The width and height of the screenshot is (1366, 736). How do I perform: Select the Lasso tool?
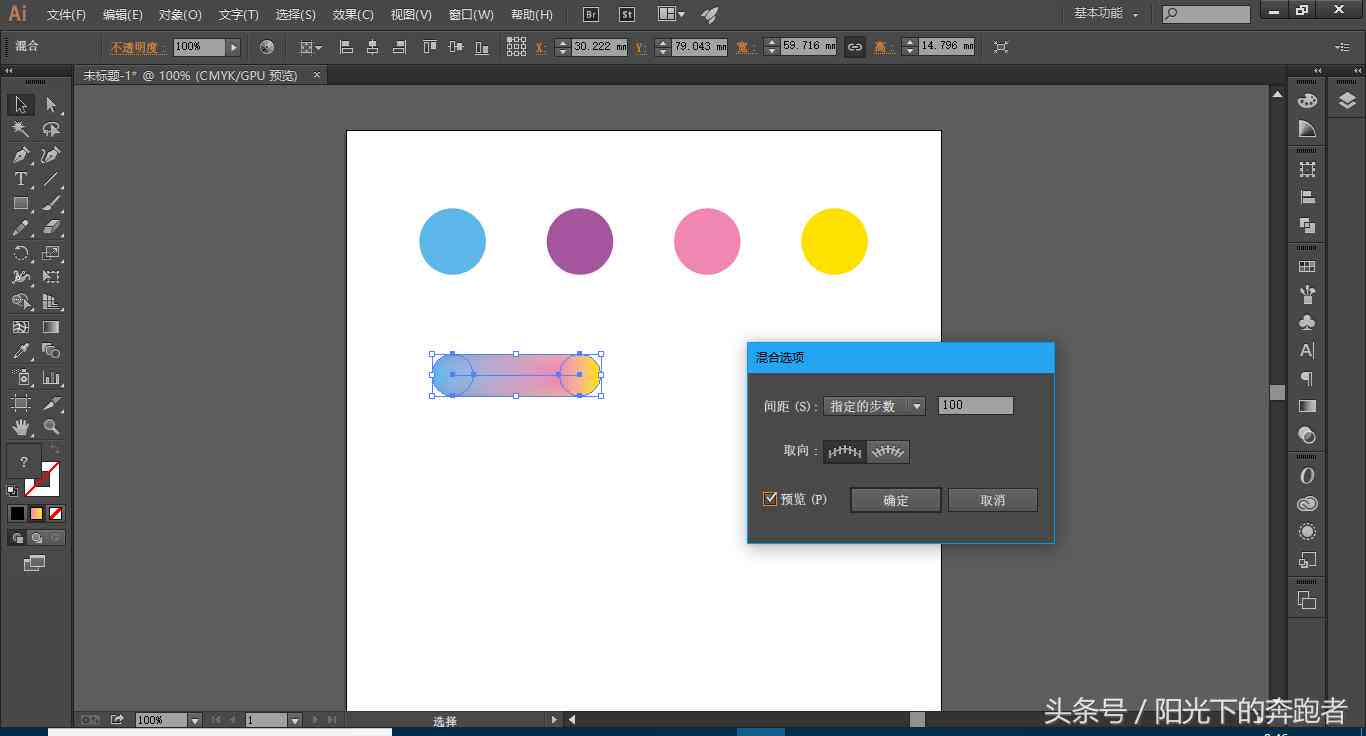(x=51, y=129)
